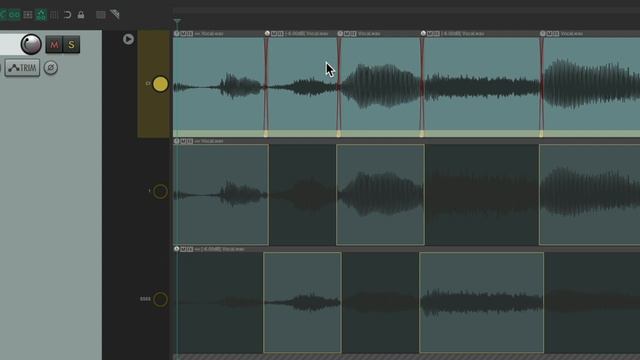Screen dimensions: 640x360
Task: Click first comp item's header icon
Action: tap(176, 33)
